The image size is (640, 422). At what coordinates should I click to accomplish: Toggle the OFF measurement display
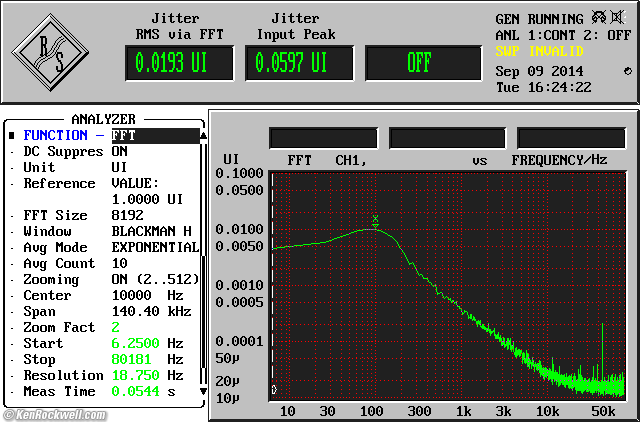coord(419,63)
